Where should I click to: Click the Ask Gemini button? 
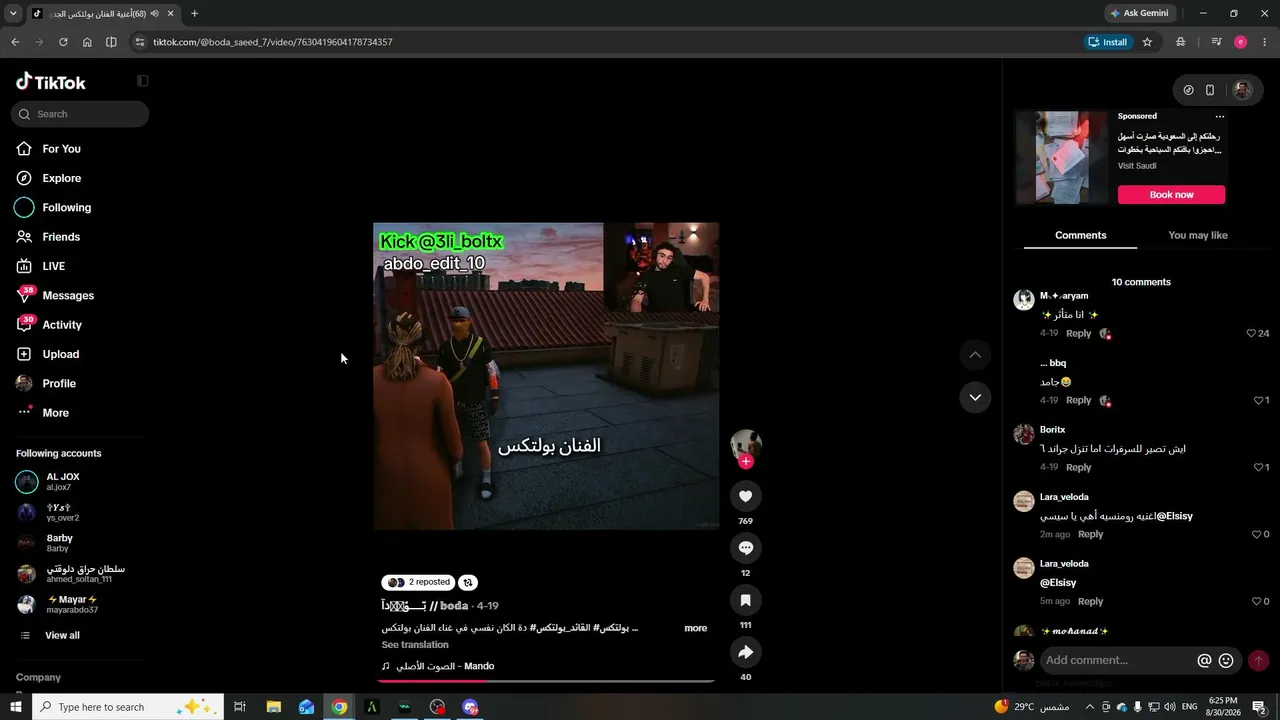click(1139, 14)
